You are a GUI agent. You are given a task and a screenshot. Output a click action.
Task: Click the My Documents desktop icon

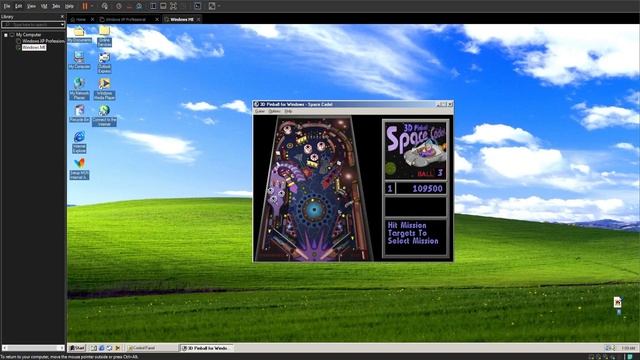click(79, 35)
